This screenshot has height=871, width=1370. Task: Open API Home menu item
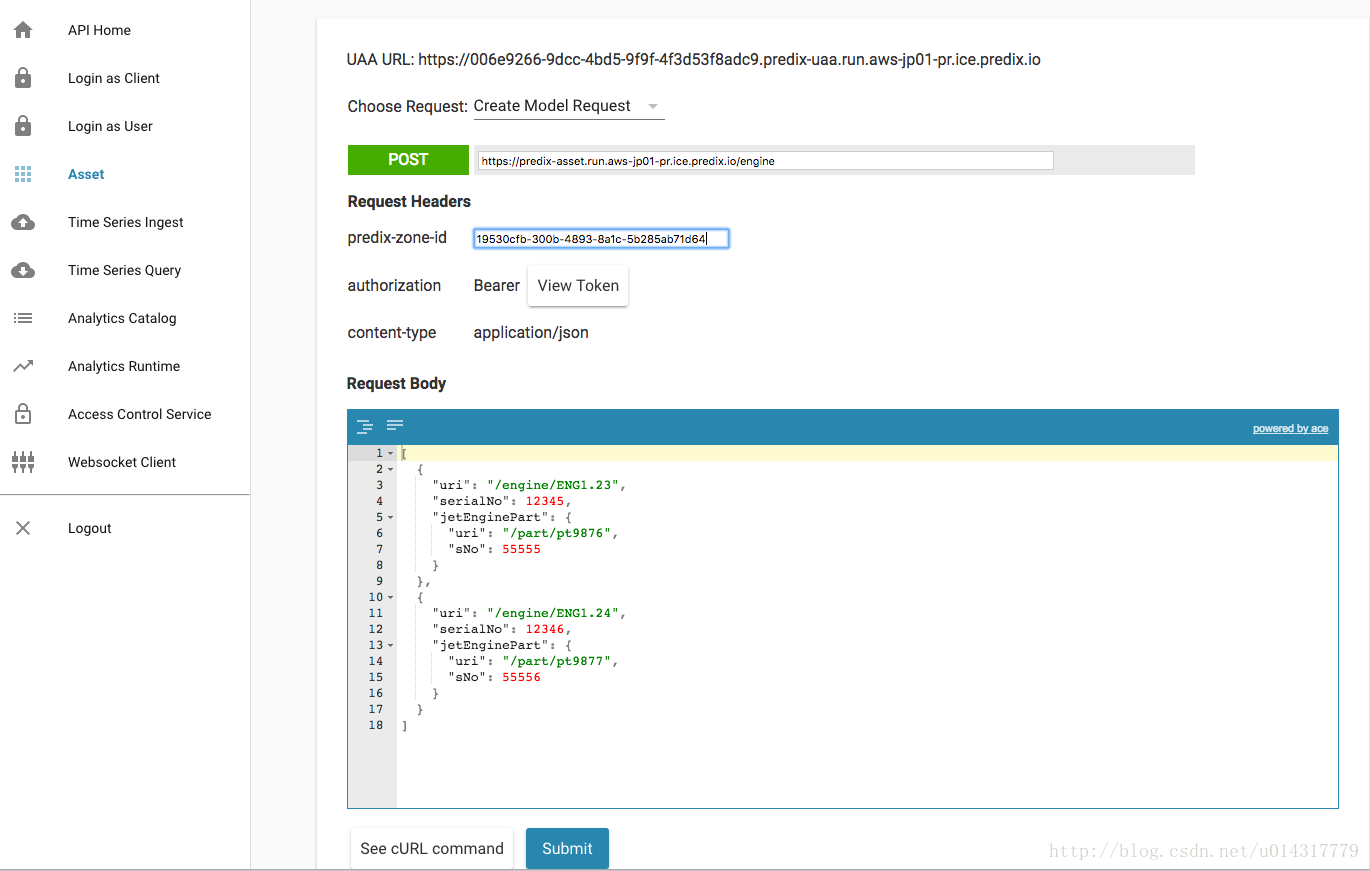coord(99,30)
